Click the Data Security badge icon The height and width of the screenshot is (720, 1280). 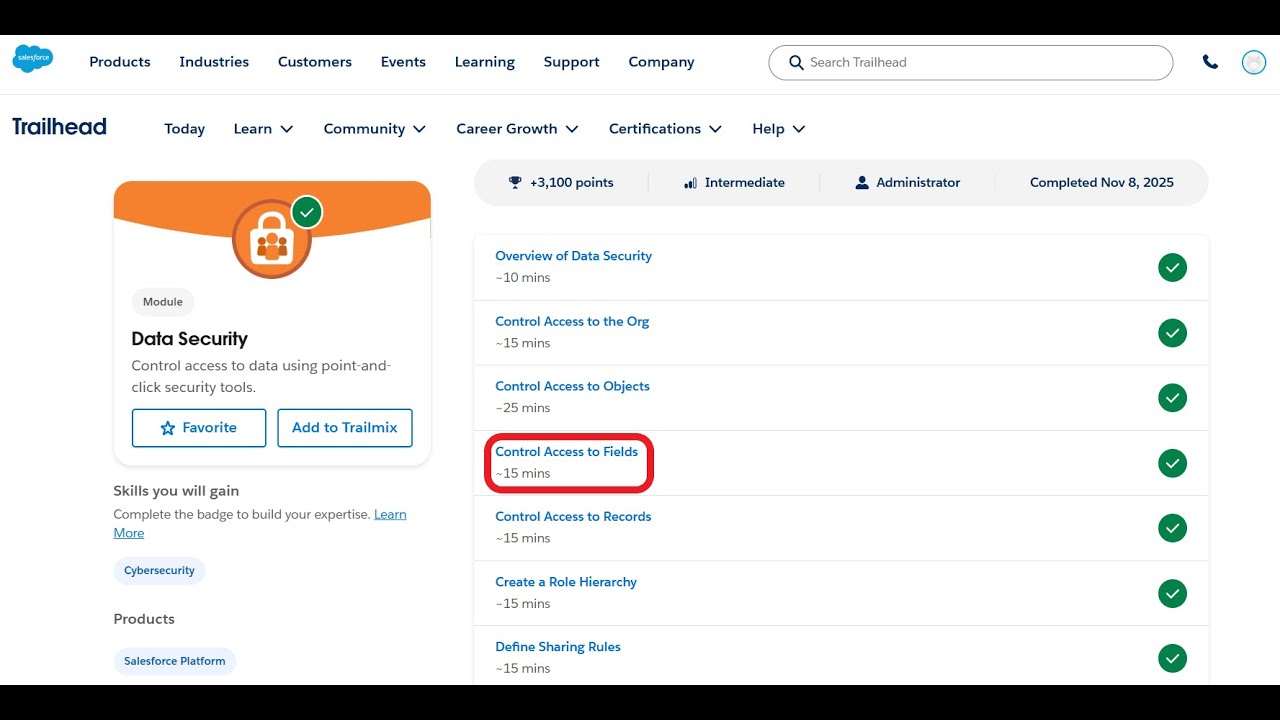[x=272, y=239]
